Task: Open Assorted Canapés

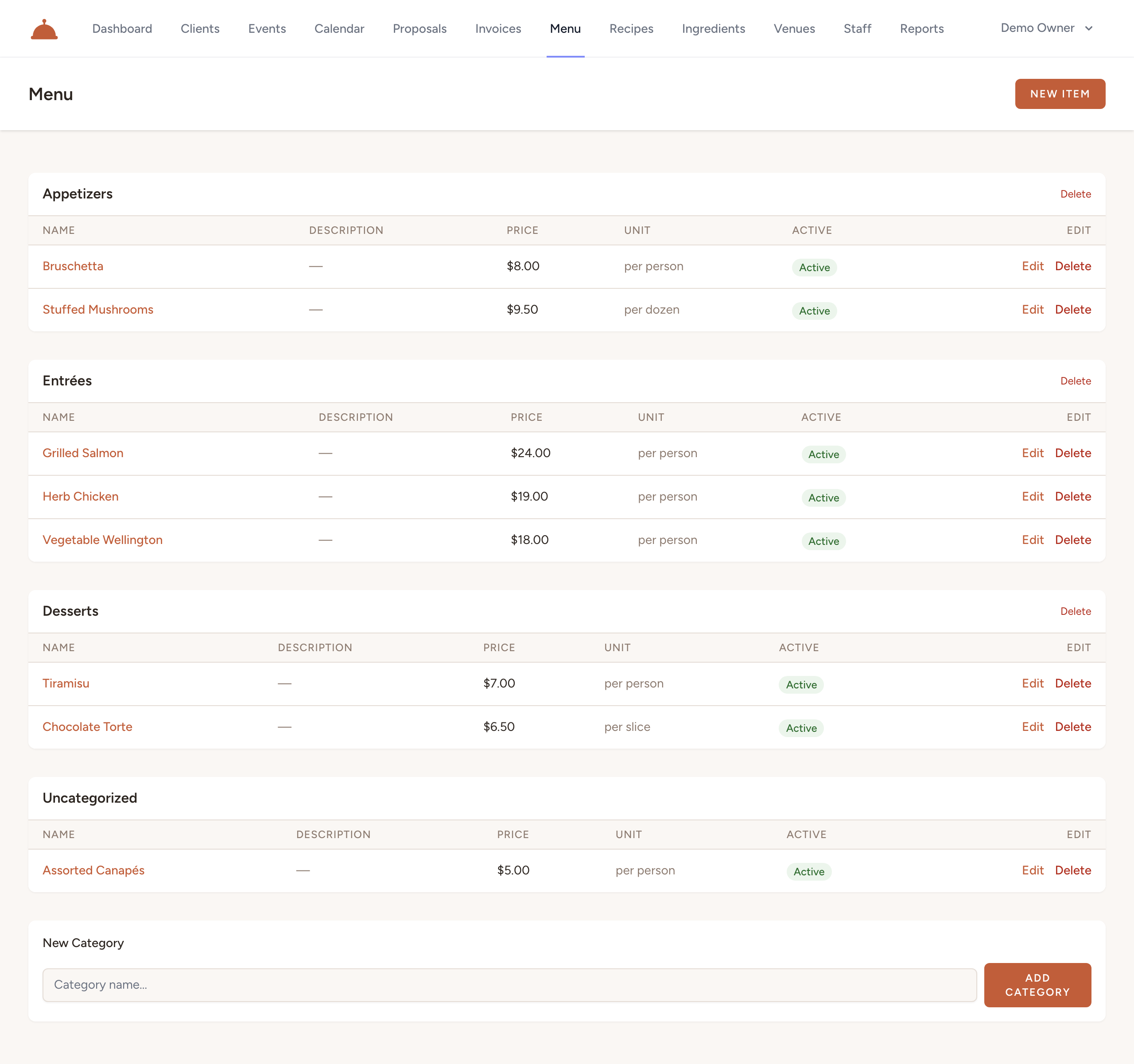Action: coord(93,870)
